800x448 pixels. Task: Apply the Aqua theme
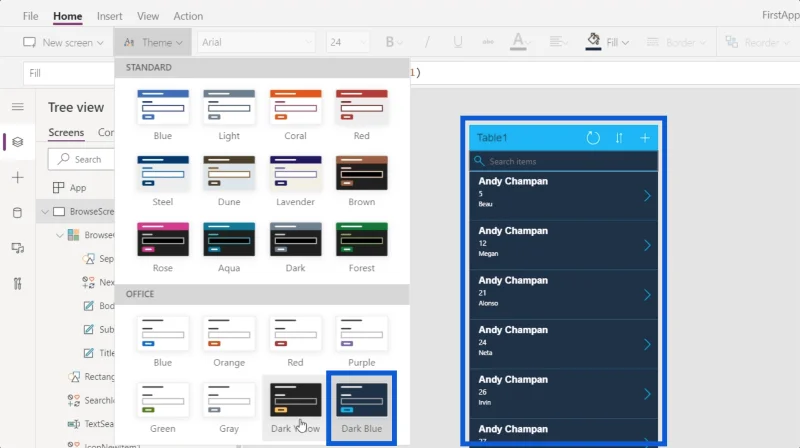tap(229, 247)
